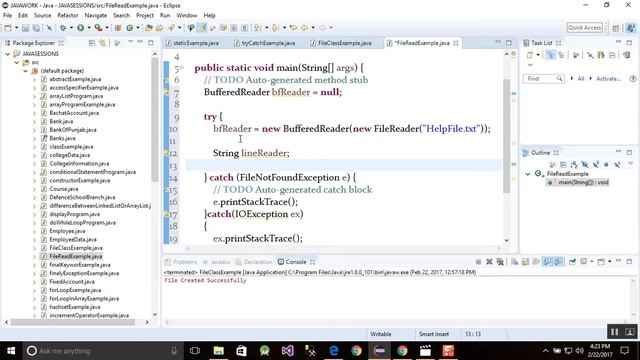Open Package Explorer view menu triangle
Screen dimensions: 640x360
click(130, 42)
